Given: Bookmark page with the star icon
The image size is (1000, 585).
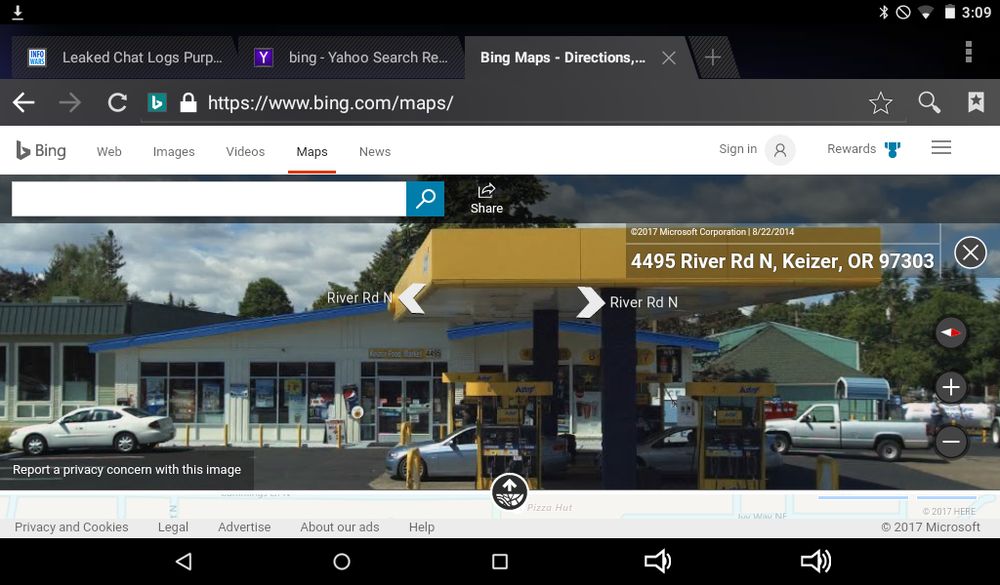Looking at the screenshot, I should point(880,103).
